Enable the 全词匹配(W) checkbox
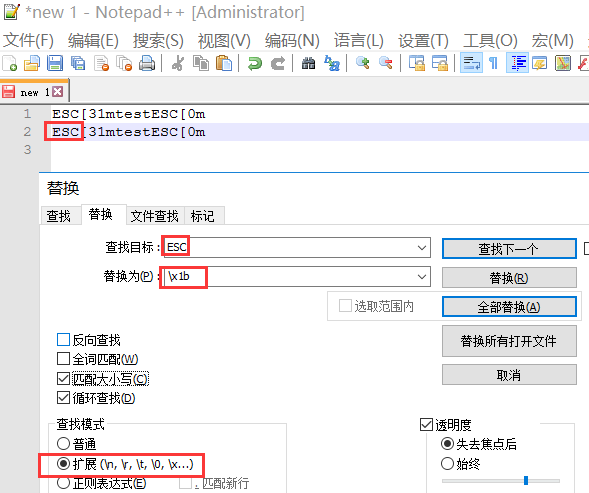The image size is (589, 493). coord(63,359)
